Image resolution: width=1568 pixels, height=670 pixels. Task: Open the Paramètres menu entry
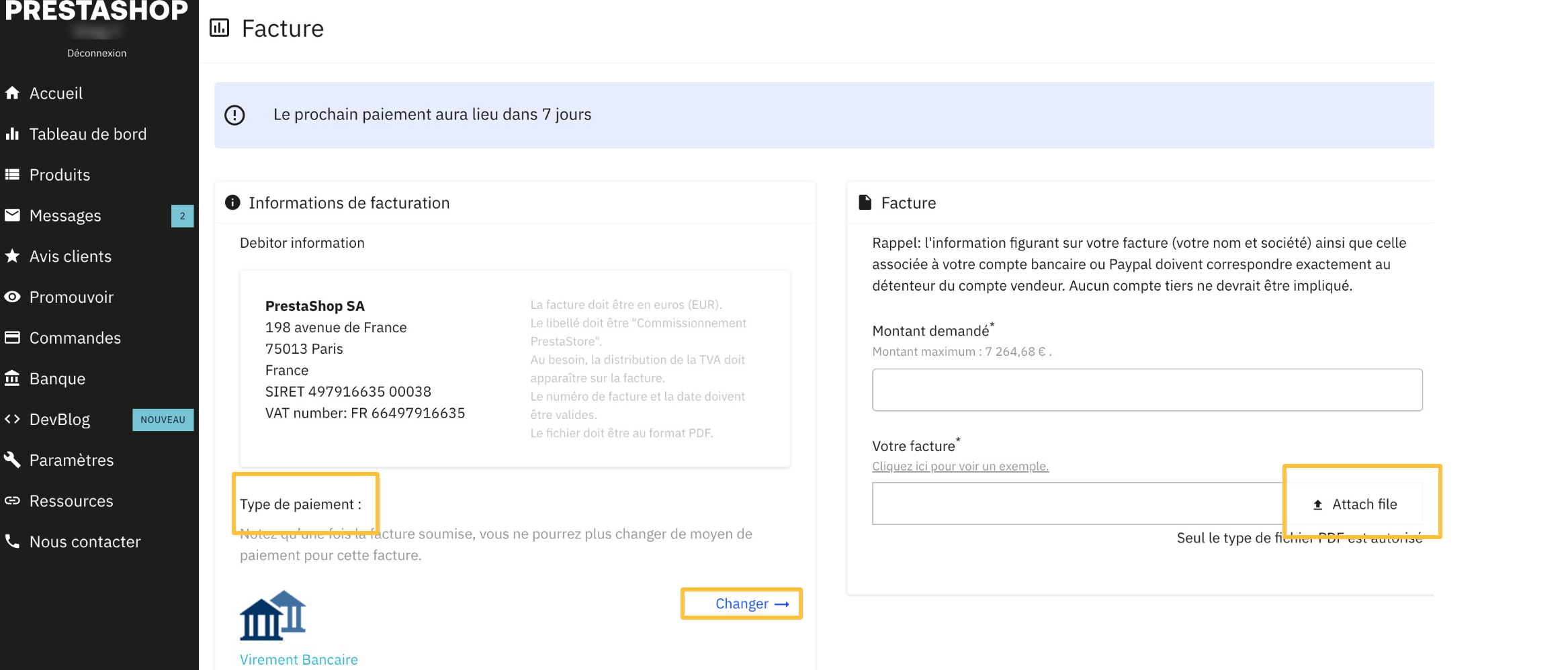[x=72, y=461]
